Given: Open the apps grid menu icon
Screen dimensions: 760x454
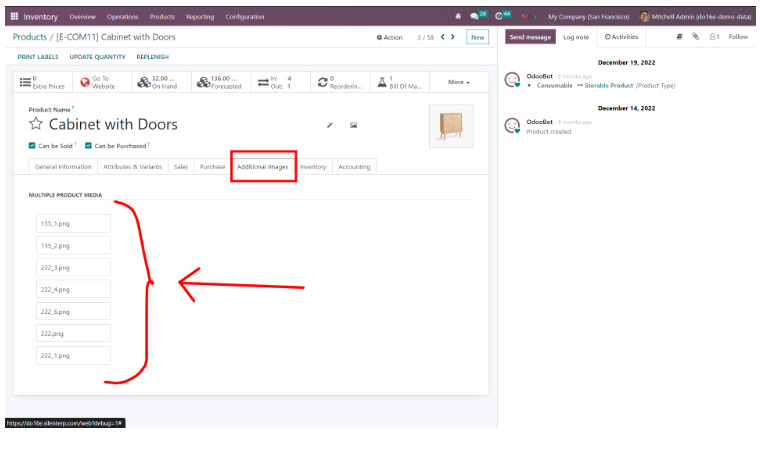Looking at the screenshot, I should 14,17.
